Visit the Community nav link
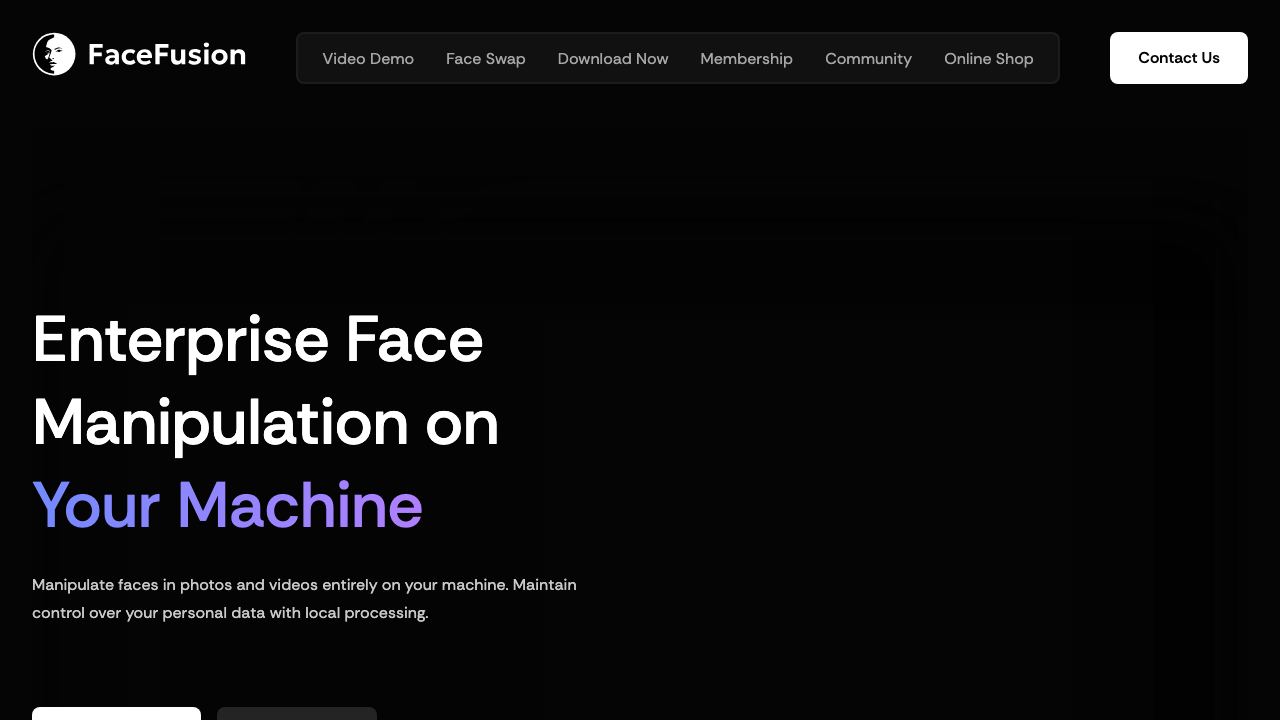 [x=868, y=59]
